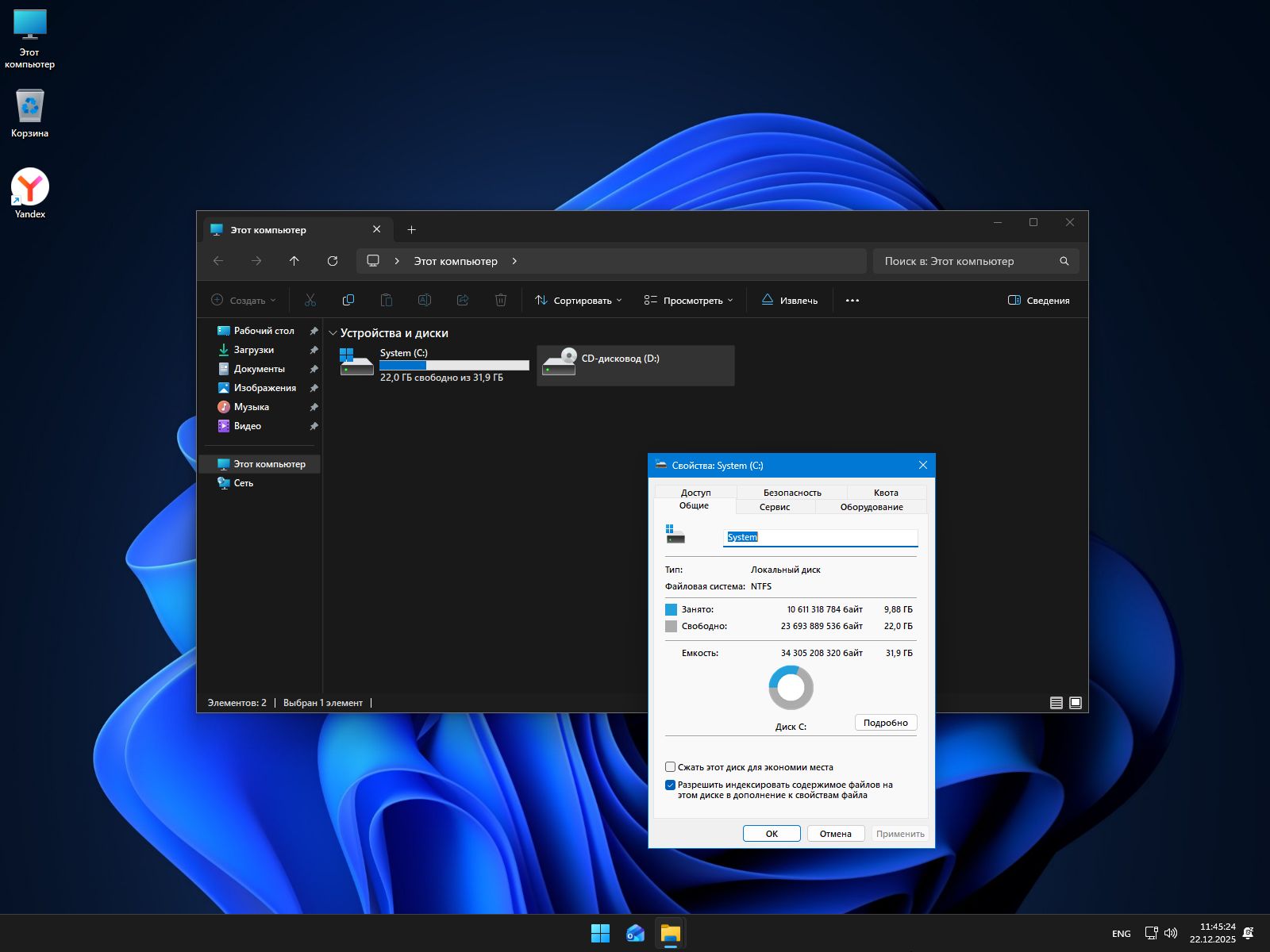Screen dimensions: 1270x952
Task: Click the Windows Start button on taskbar
Action: point(600,934)
